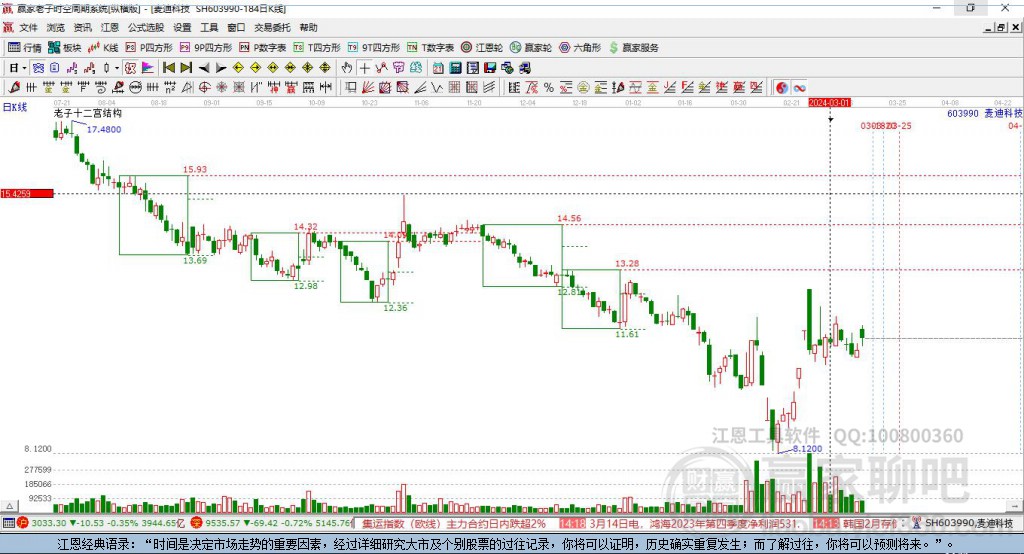This screenshot has width=1024, height=554.
Task: Open the 9P四方形 tool
Action: point(206,48)
